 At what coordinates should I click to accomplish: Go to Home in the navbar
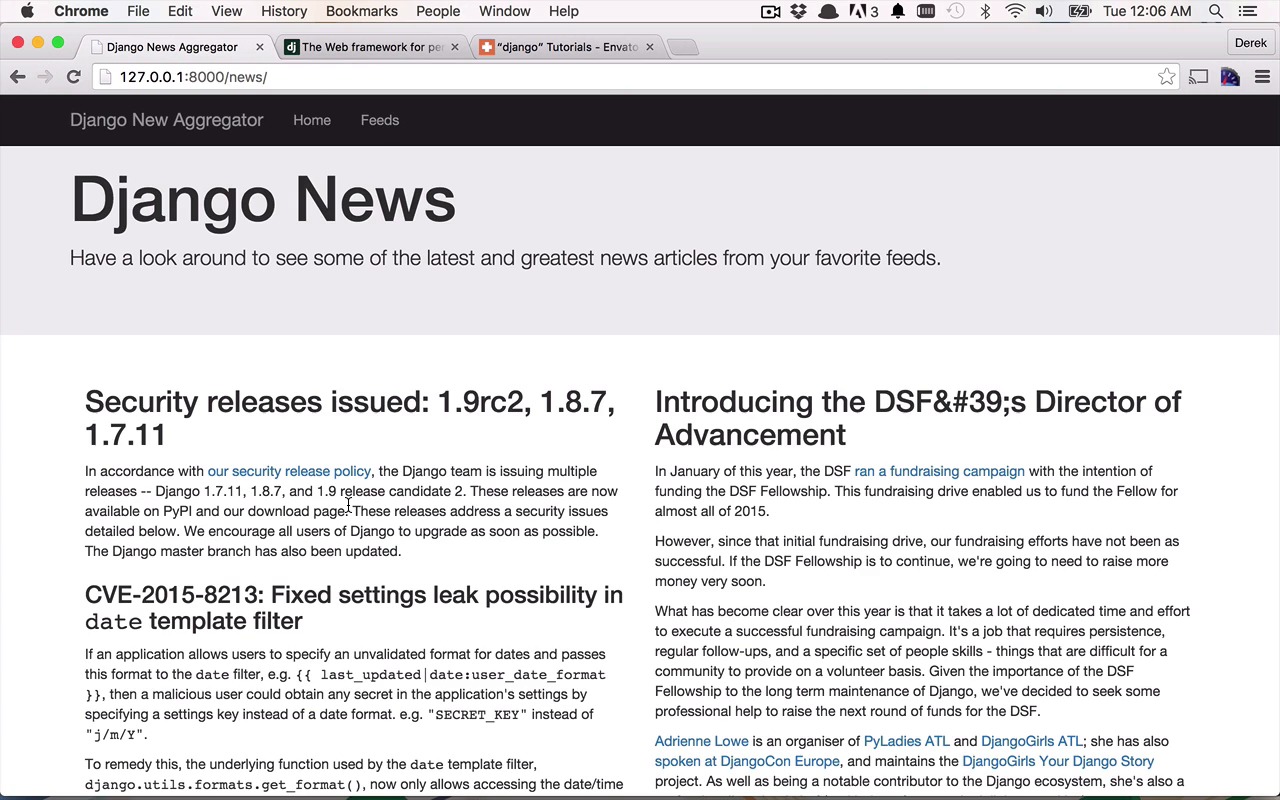[312, 120]
